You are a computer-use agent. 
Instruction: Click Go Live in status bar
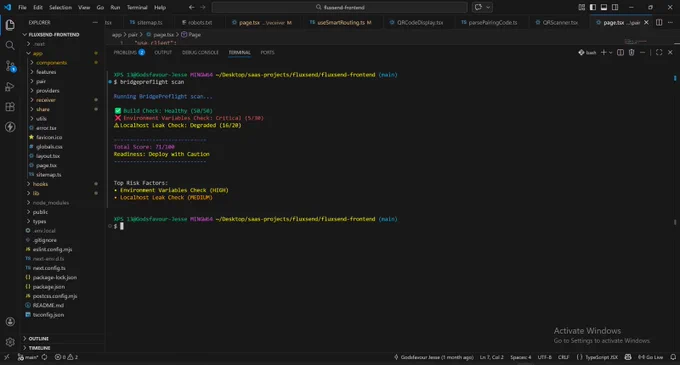(651, 357)
